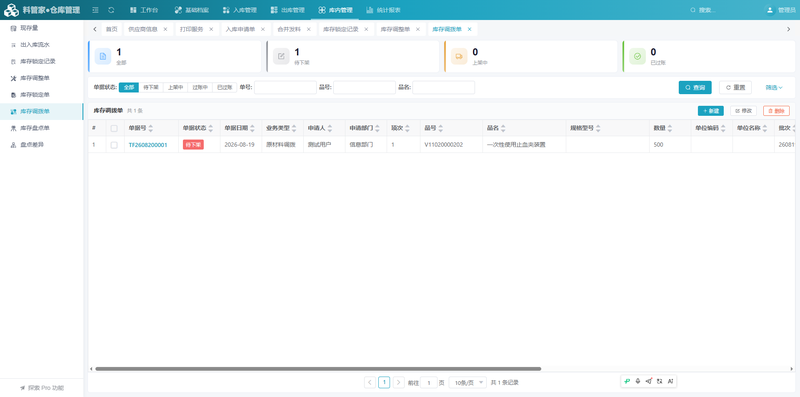Close the 合并发料 tab
The height and width of the screenshot is (397, 800).
tap(308, 29)
